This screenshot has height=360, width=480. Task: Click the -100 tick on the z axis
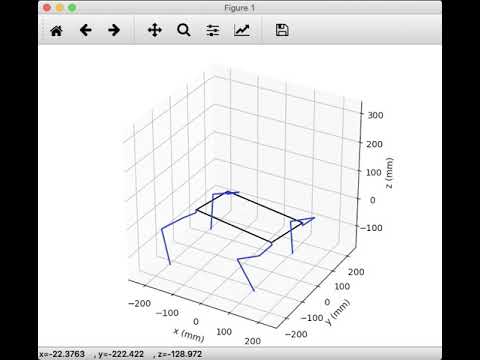point(371,228)
